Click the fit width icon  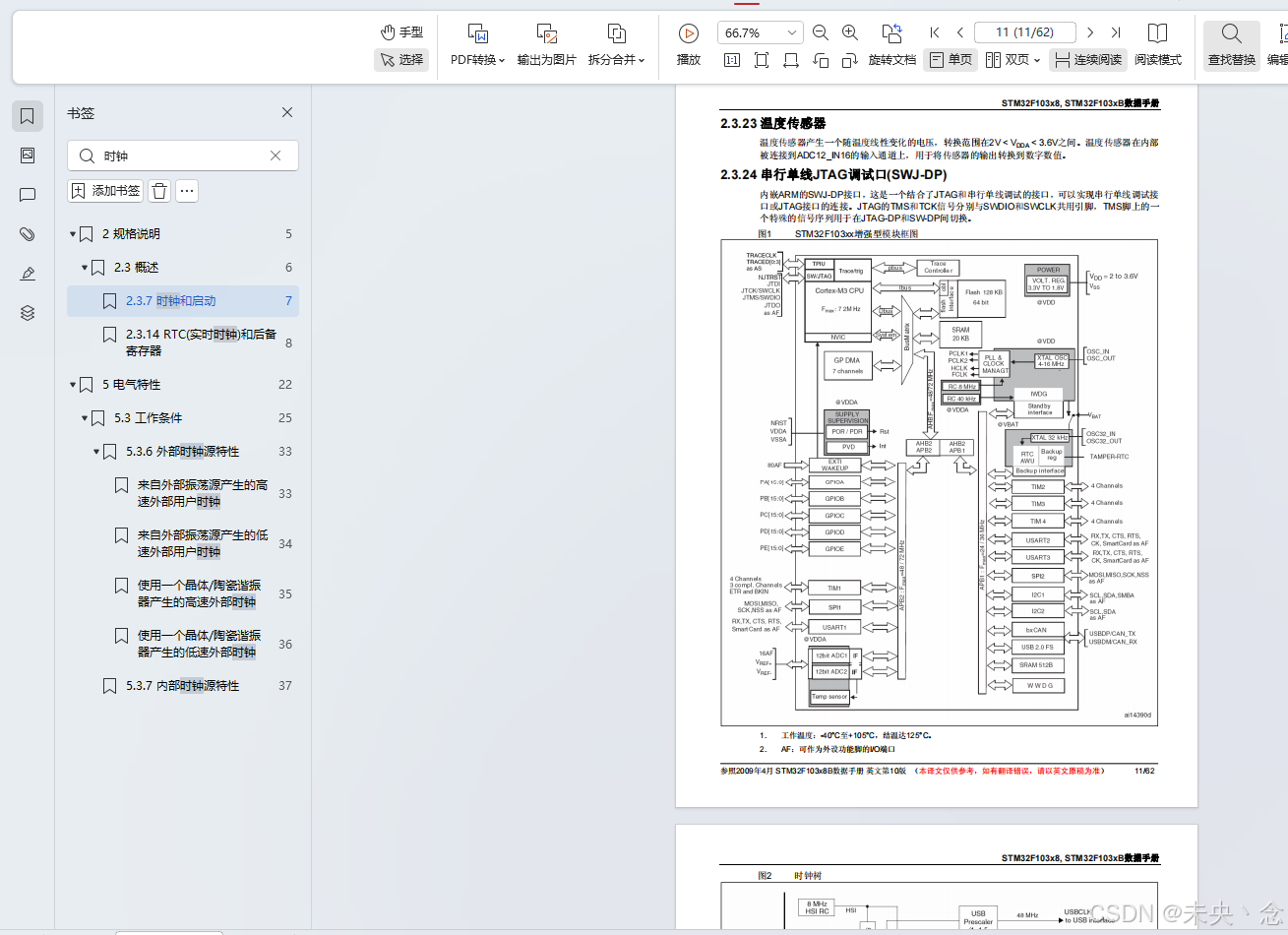coord(791,60)
